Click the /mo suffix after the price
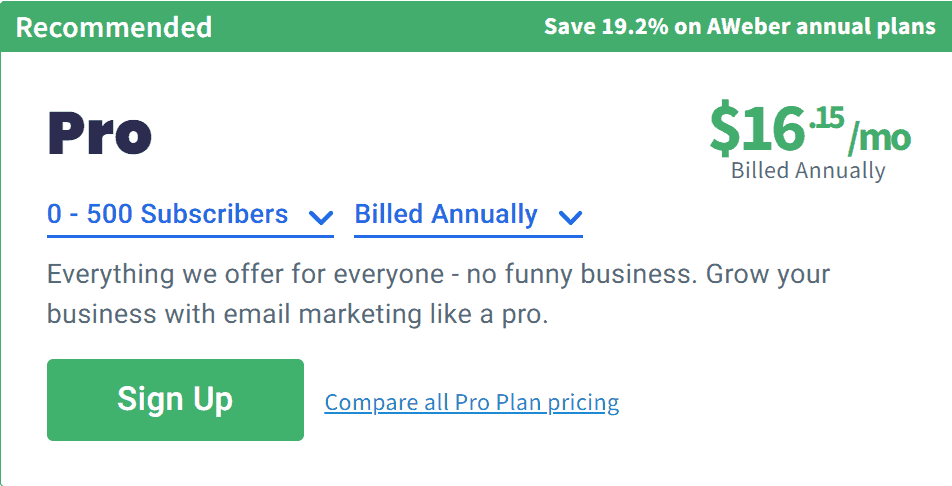The height and width of the screenshot is (486, 952). point(879,139)
